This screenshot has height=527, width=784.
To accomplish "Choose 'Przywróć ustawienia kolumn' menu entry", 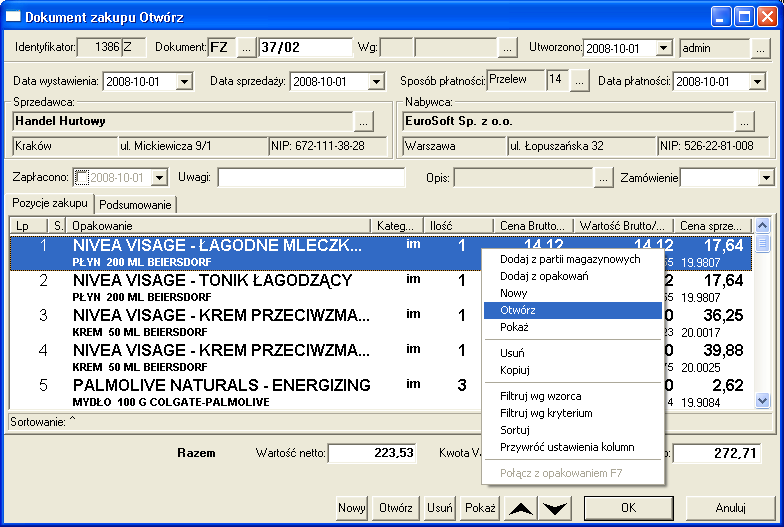I will click(573, 447).
